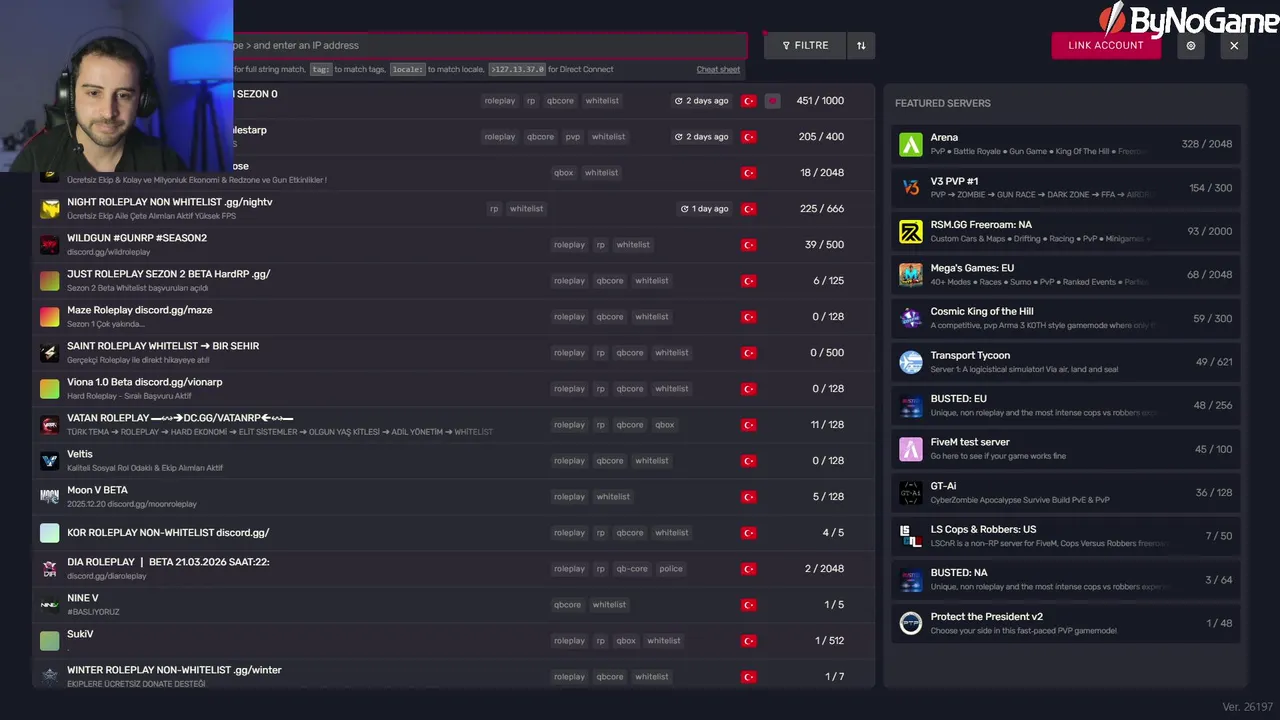This screenshot has width=1280, height=720.
Task: Select qbox tag in SukiV row
Action: point(626,641)
